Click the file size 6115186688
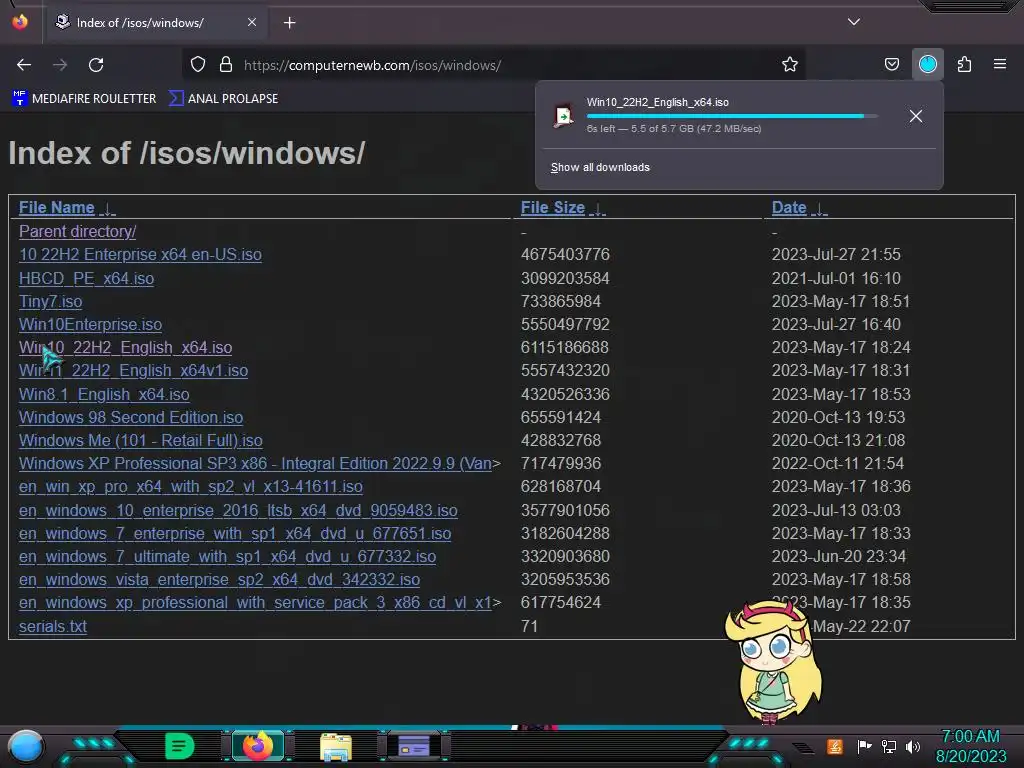 click(564, 347)
